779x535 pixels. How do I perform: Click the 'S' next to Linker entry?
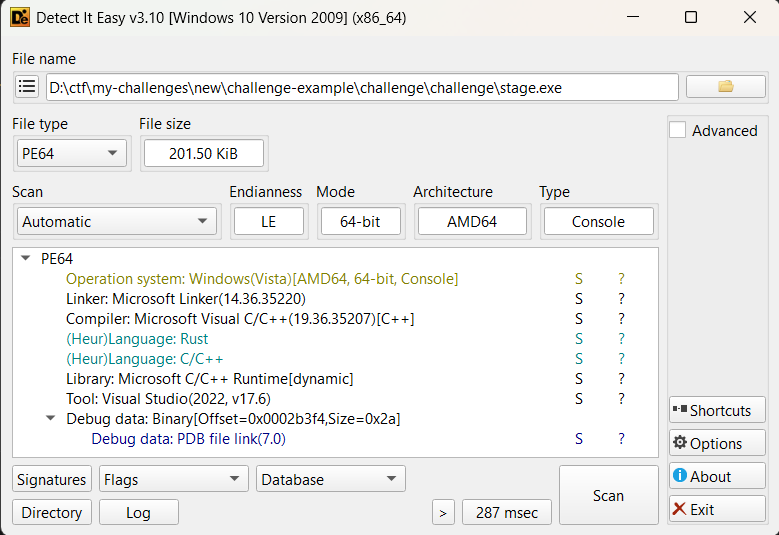(579, 298)
